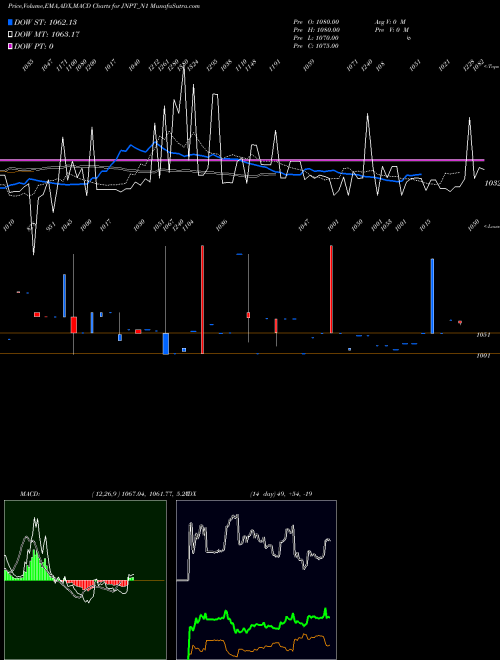
Task: Click the ADX (14 day) header label
Action: [x=250, y=494]
